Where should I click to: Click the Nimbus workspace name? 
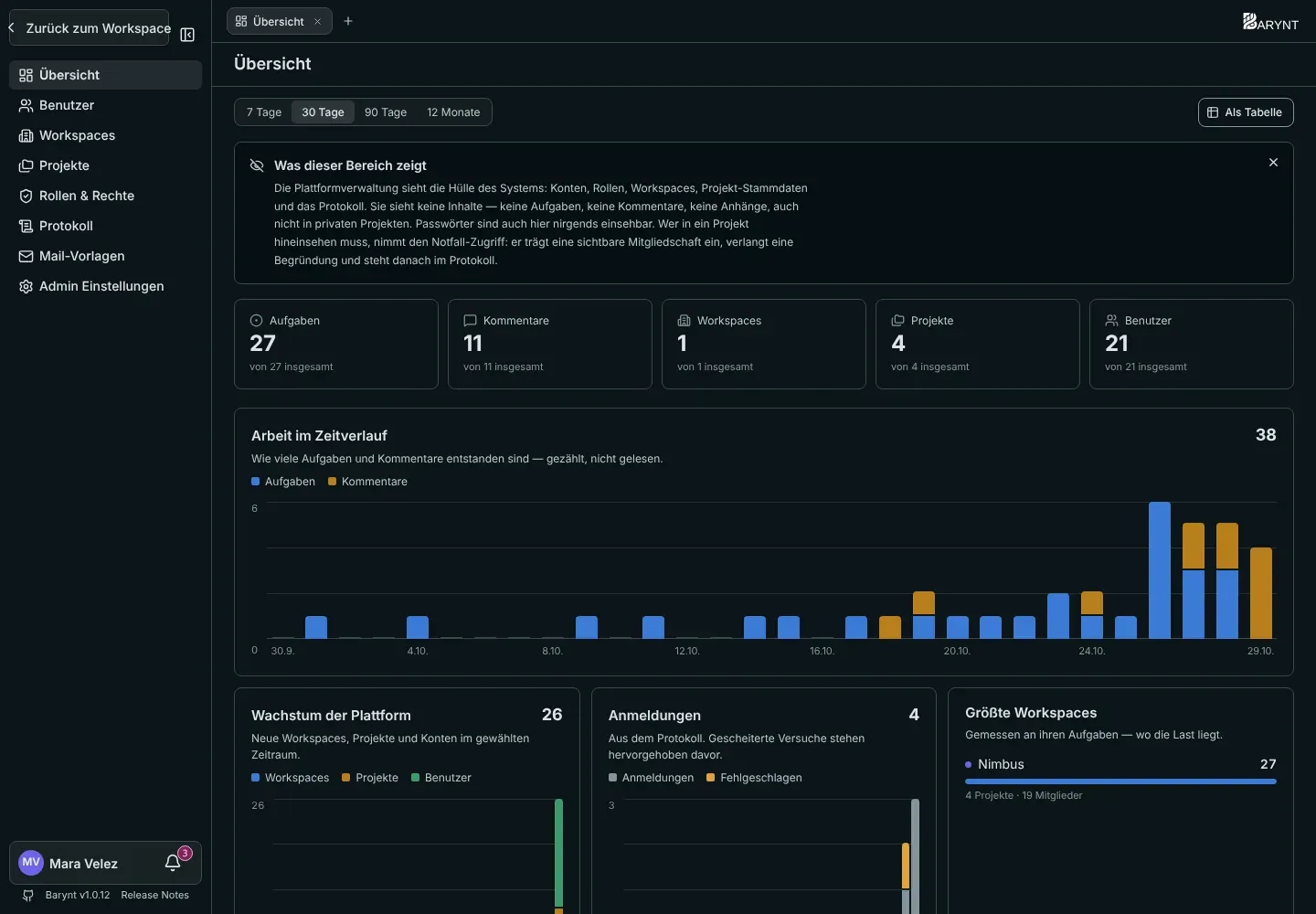click(1001, 764)
